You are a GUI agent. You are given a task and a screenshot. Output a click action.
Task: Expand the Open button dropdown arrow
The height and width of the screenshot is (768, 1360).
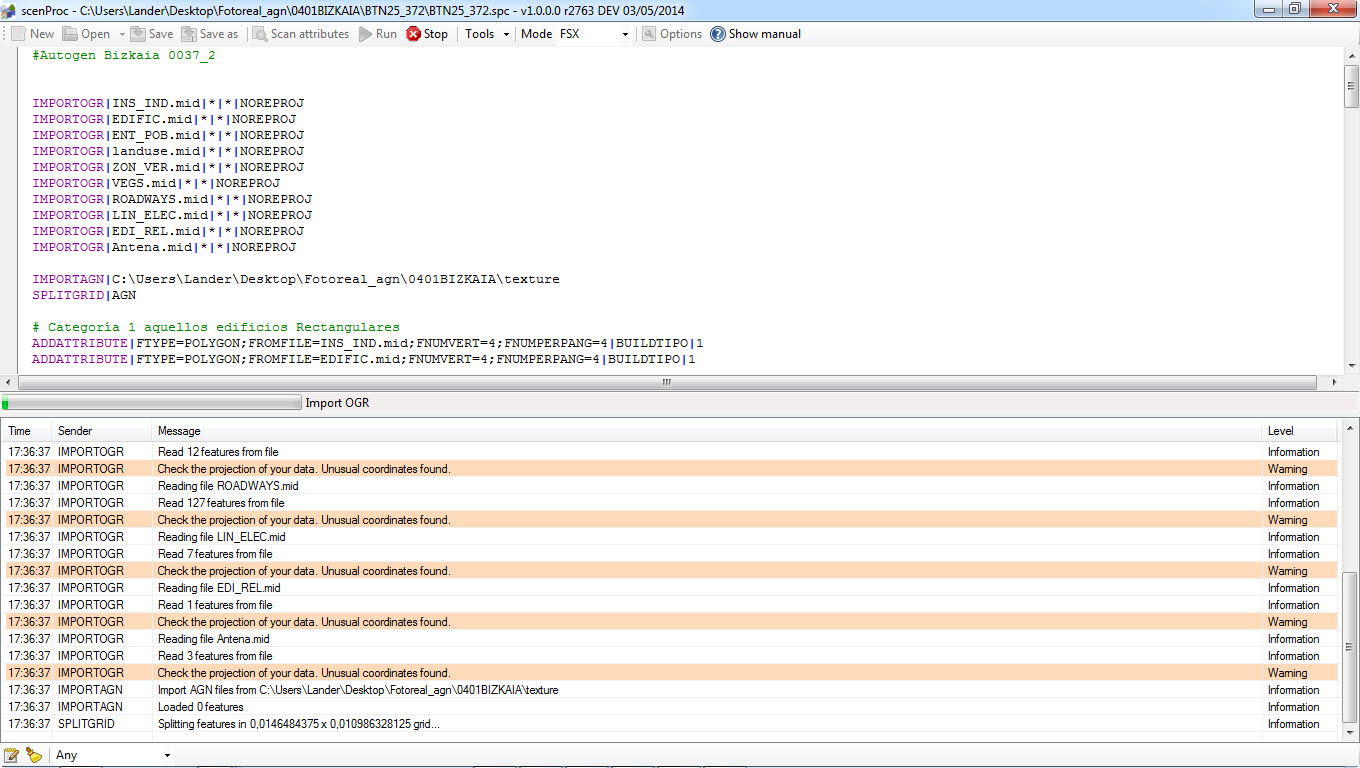[122, 34]
